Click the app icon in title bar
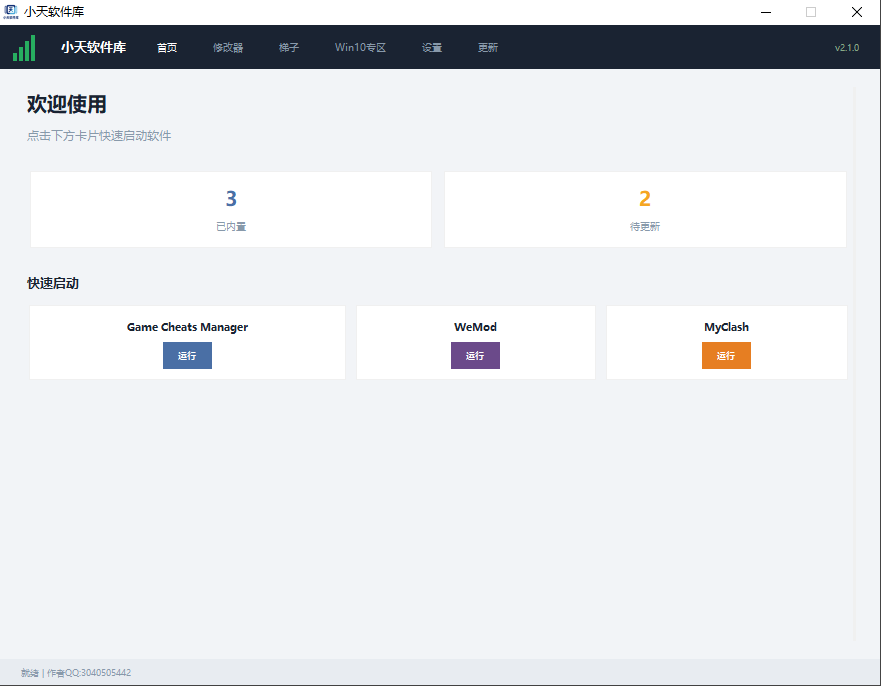This screenshot has width=881, height=686. (x=11, y=12)
